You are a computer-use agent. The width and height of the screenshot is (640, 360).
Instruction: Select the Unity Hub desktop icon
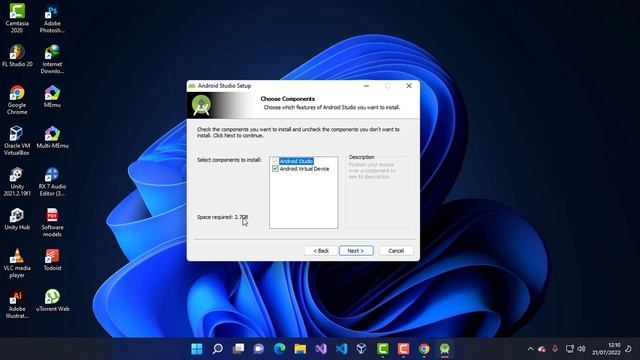point(17,219)
